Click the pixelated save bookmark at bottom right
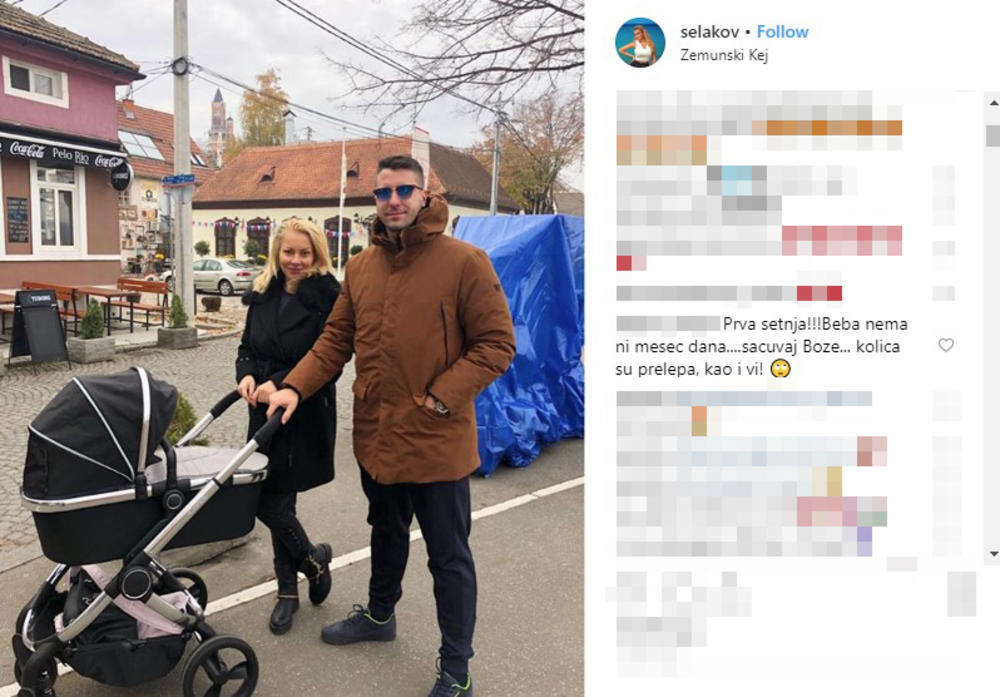Screen dimensions: 1000x697 (x=961, y=594)
